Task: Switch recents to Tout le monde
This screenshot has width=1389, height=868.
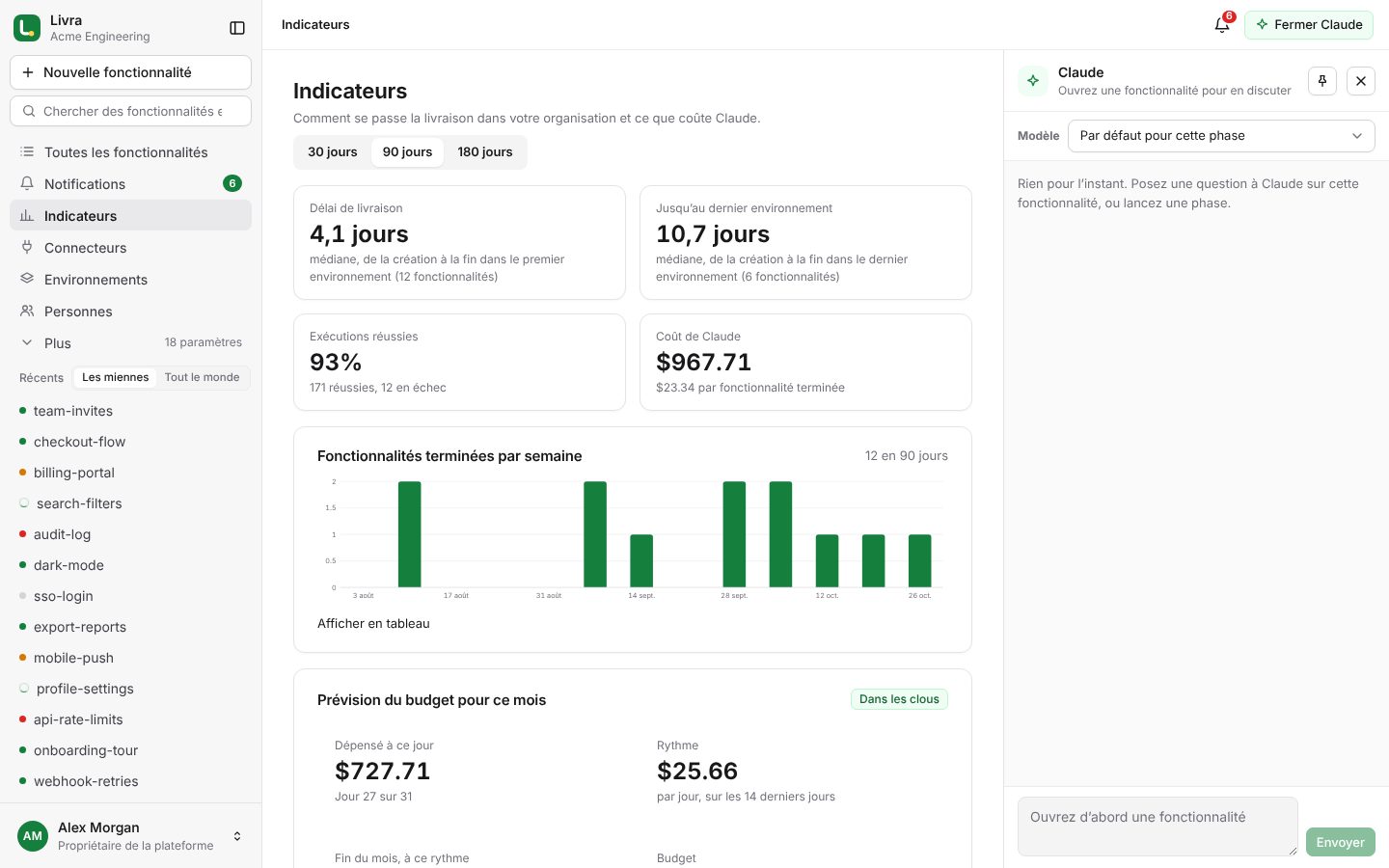Action: (x=202, y=378)
